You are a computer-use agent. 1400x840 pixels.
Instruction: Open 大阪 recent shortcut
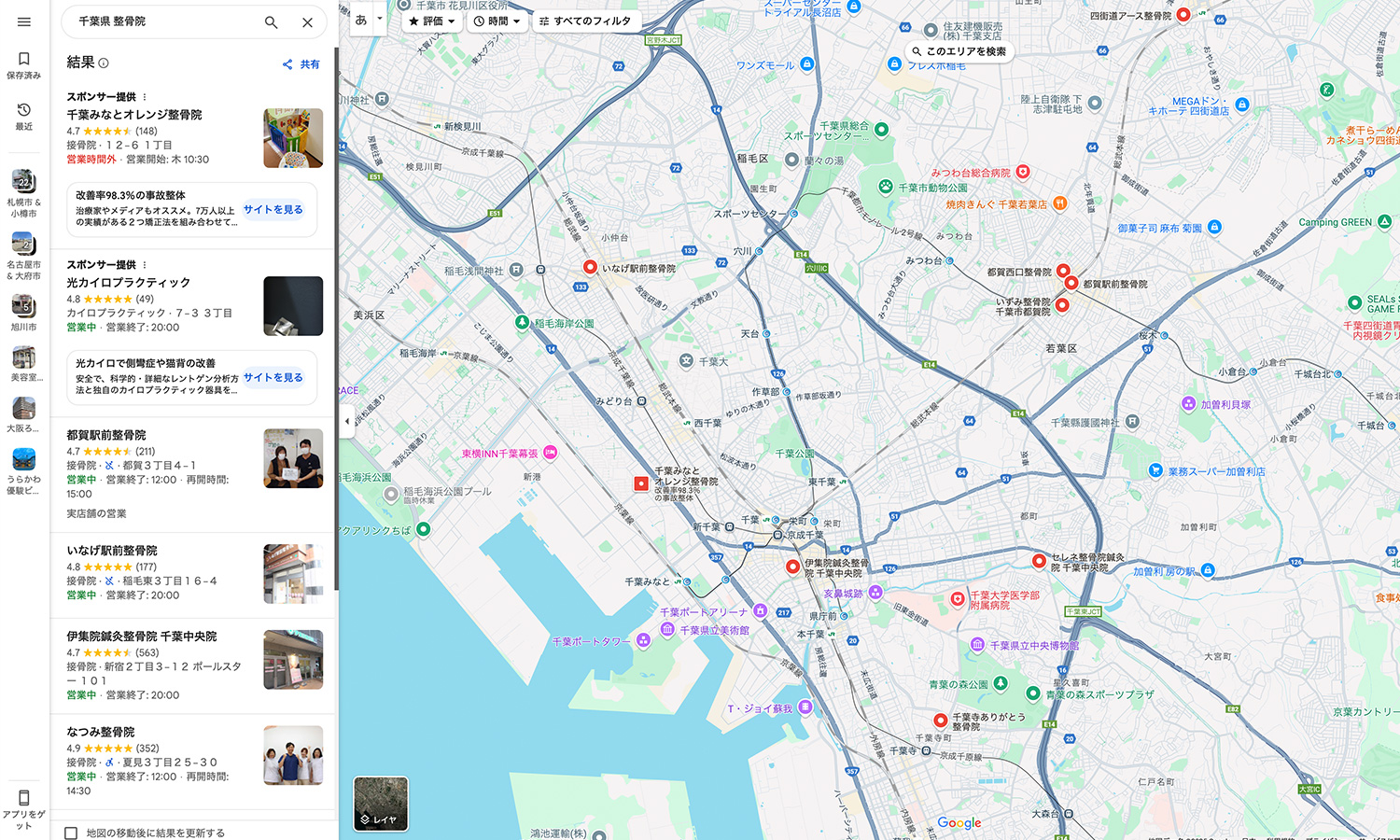pyautogui.click(x=24, y=414)
